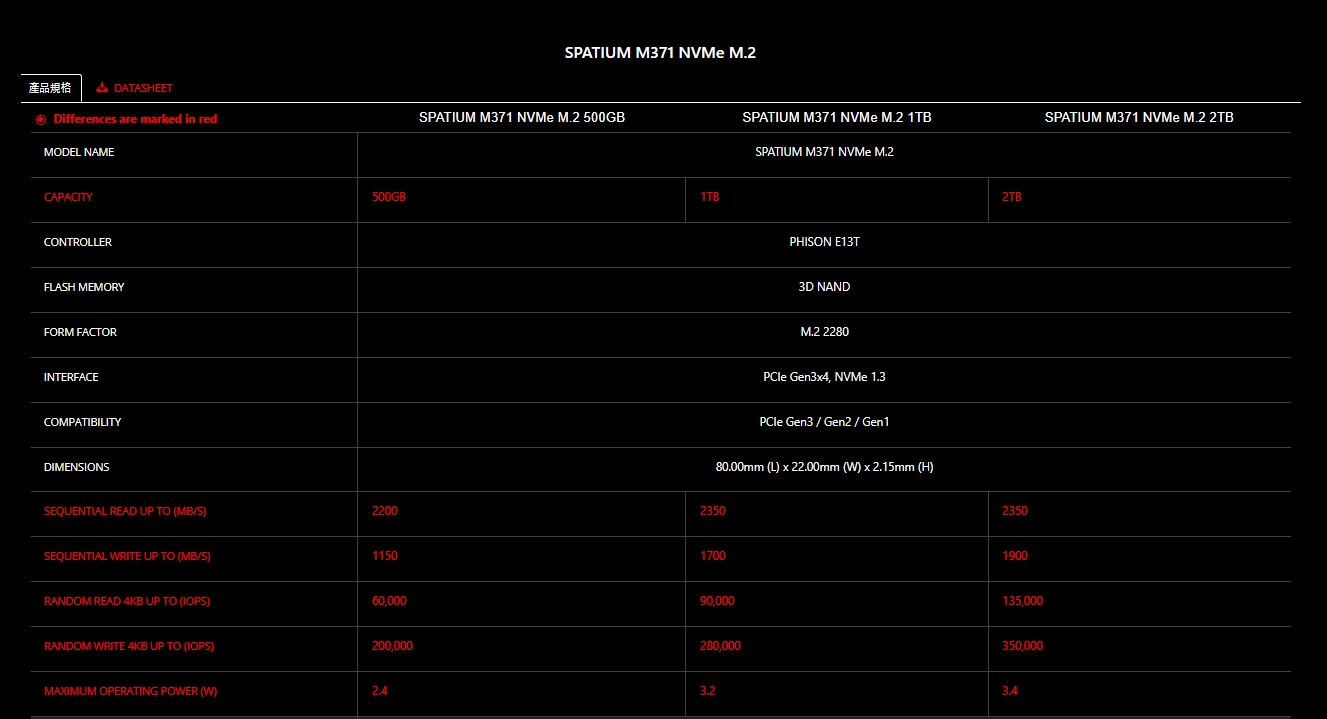Click the page title SPATIUM M371 NVMe M.2
The height and width of the screenshot is (719, 1327).
[660, 53]
